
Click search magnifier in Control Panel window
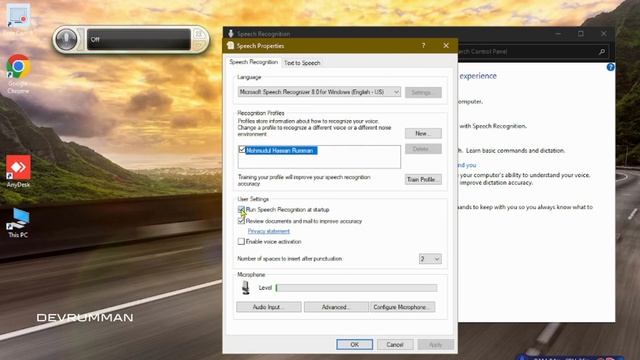(x=602, y=52)
